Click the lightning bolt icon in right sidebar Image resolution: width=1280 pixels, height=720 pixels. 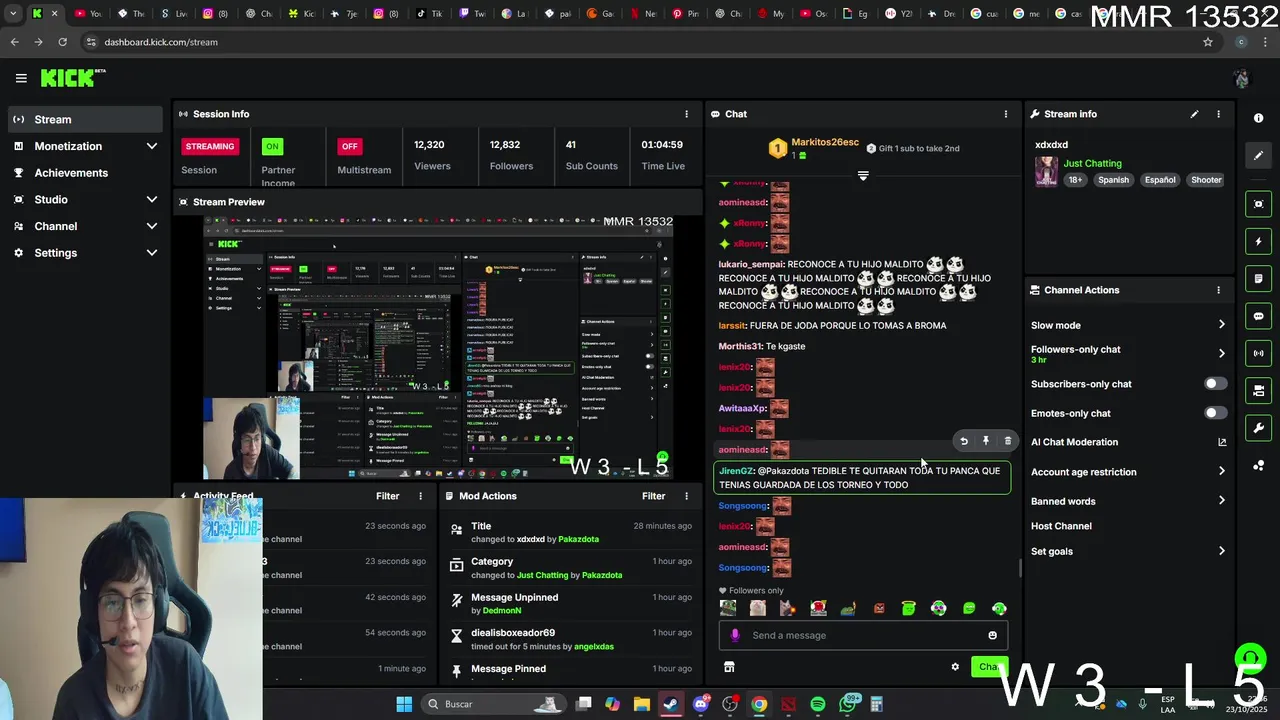click(1258, 241)
